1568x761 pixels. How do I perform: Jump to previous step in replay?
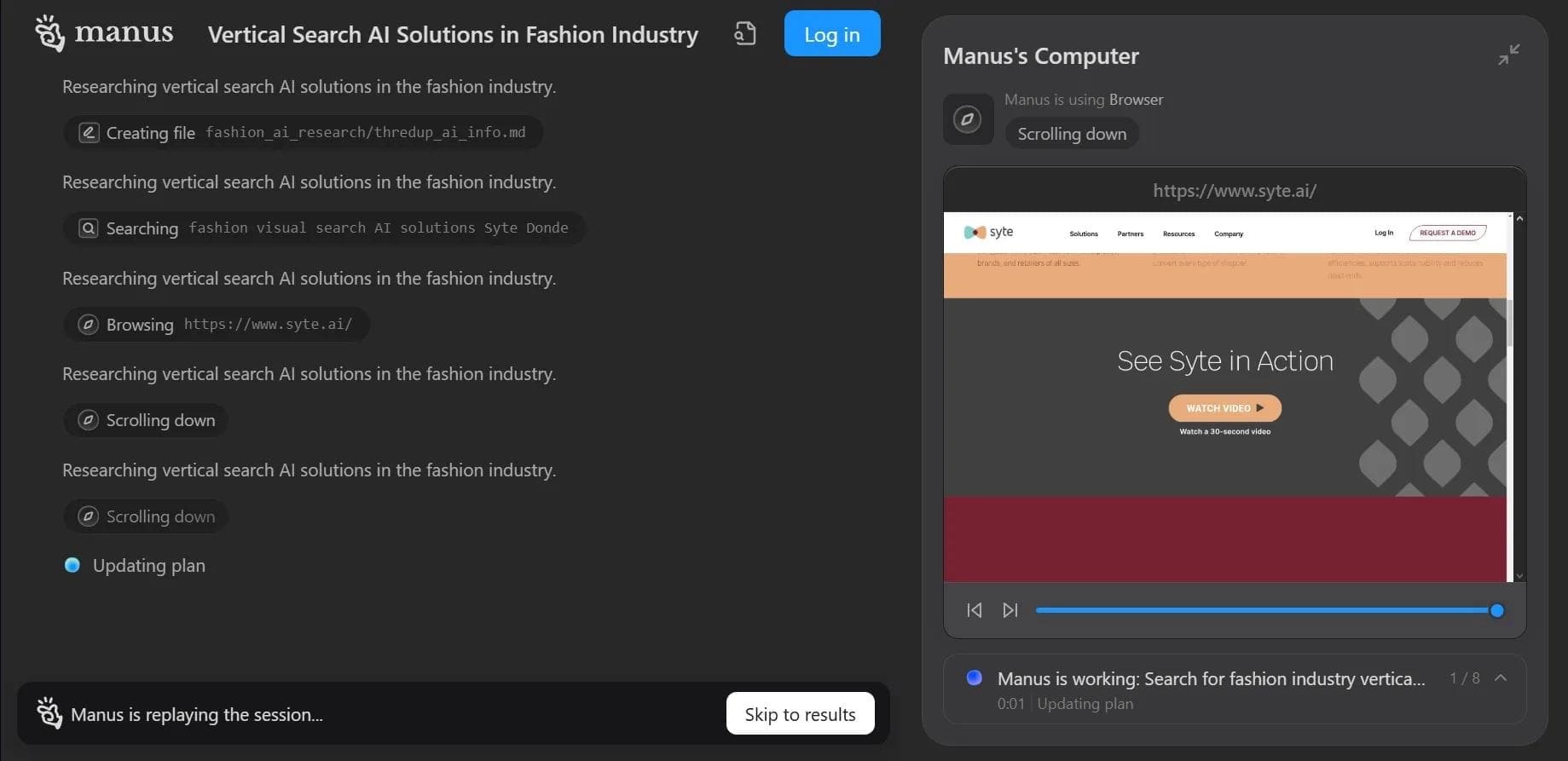pyautogui.click(x=975, y=610)
